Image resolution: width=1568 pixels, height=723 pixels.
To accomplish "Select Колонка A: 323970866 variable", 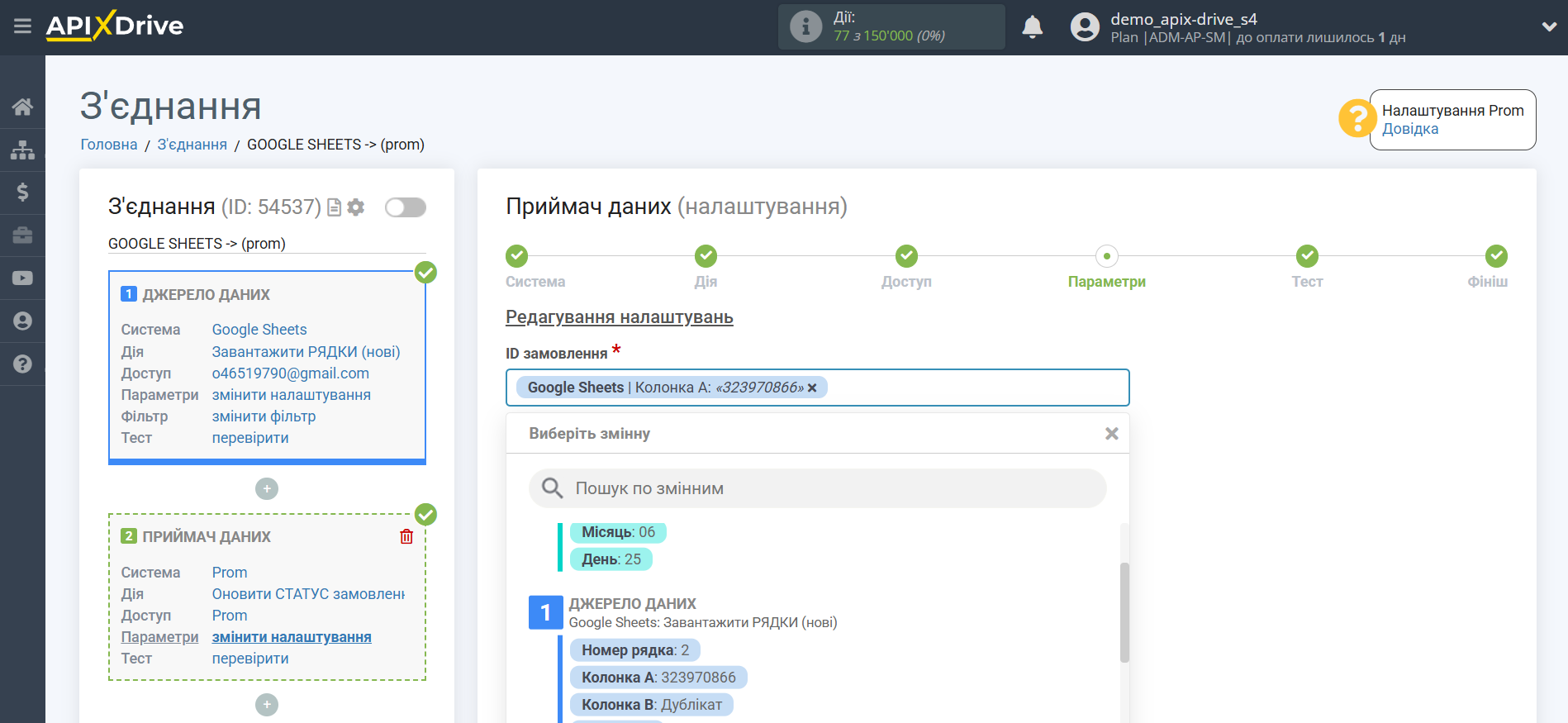I will tap(658, 678).
